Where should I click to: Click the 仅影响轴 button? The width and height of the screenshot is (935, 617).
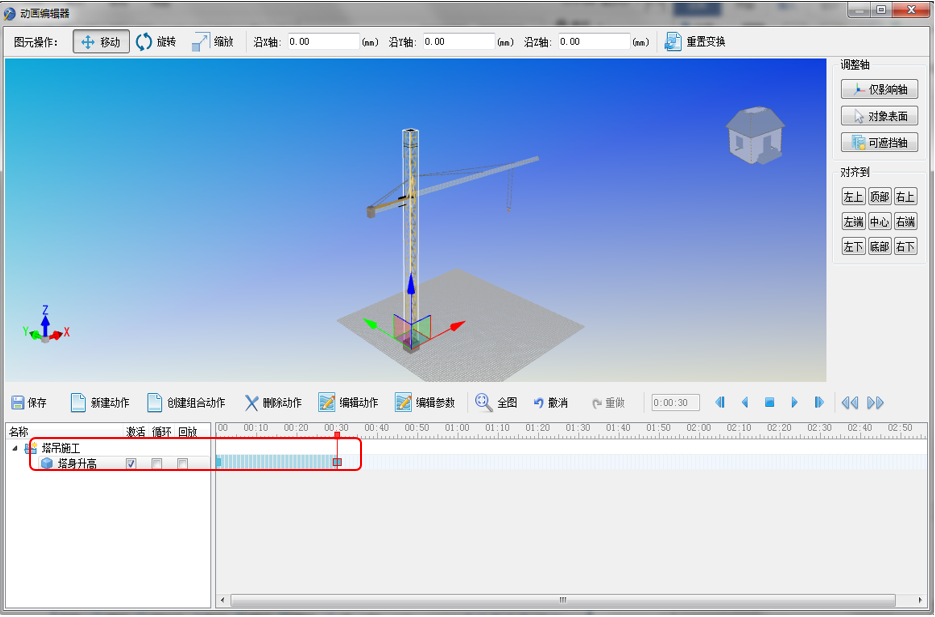(879, 89)
